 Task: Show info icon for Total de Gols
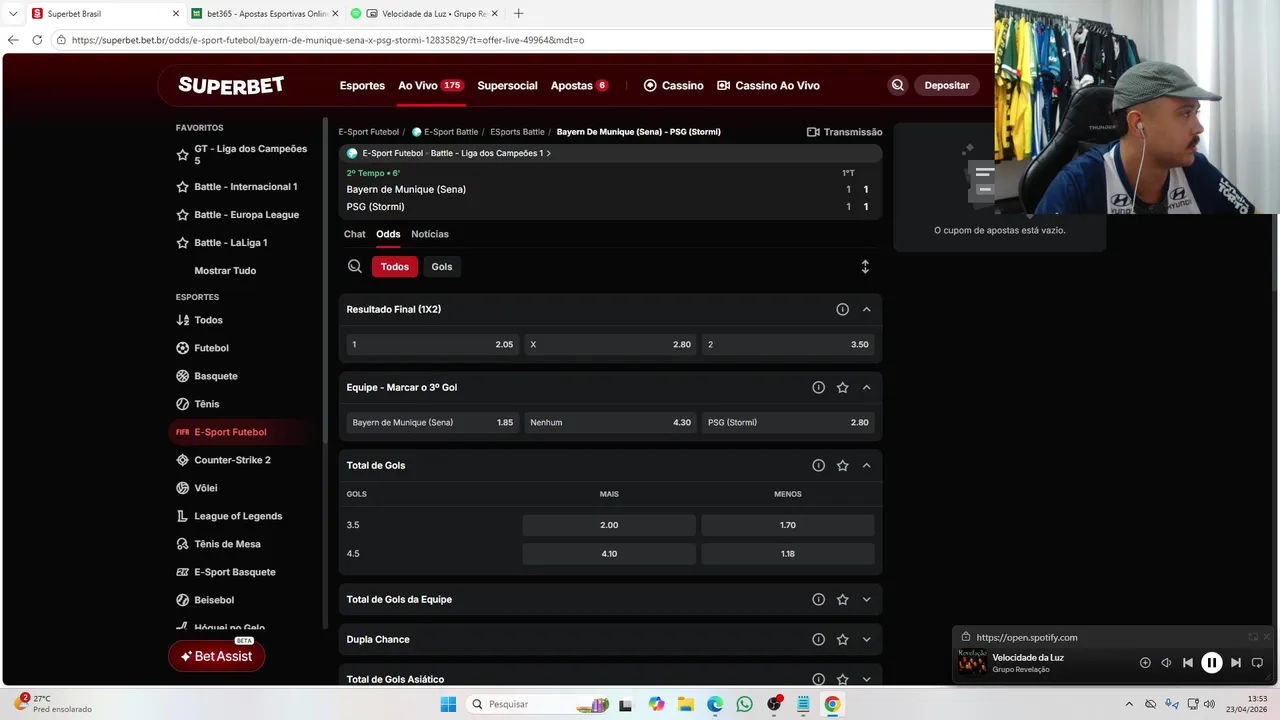pos(819,465)
